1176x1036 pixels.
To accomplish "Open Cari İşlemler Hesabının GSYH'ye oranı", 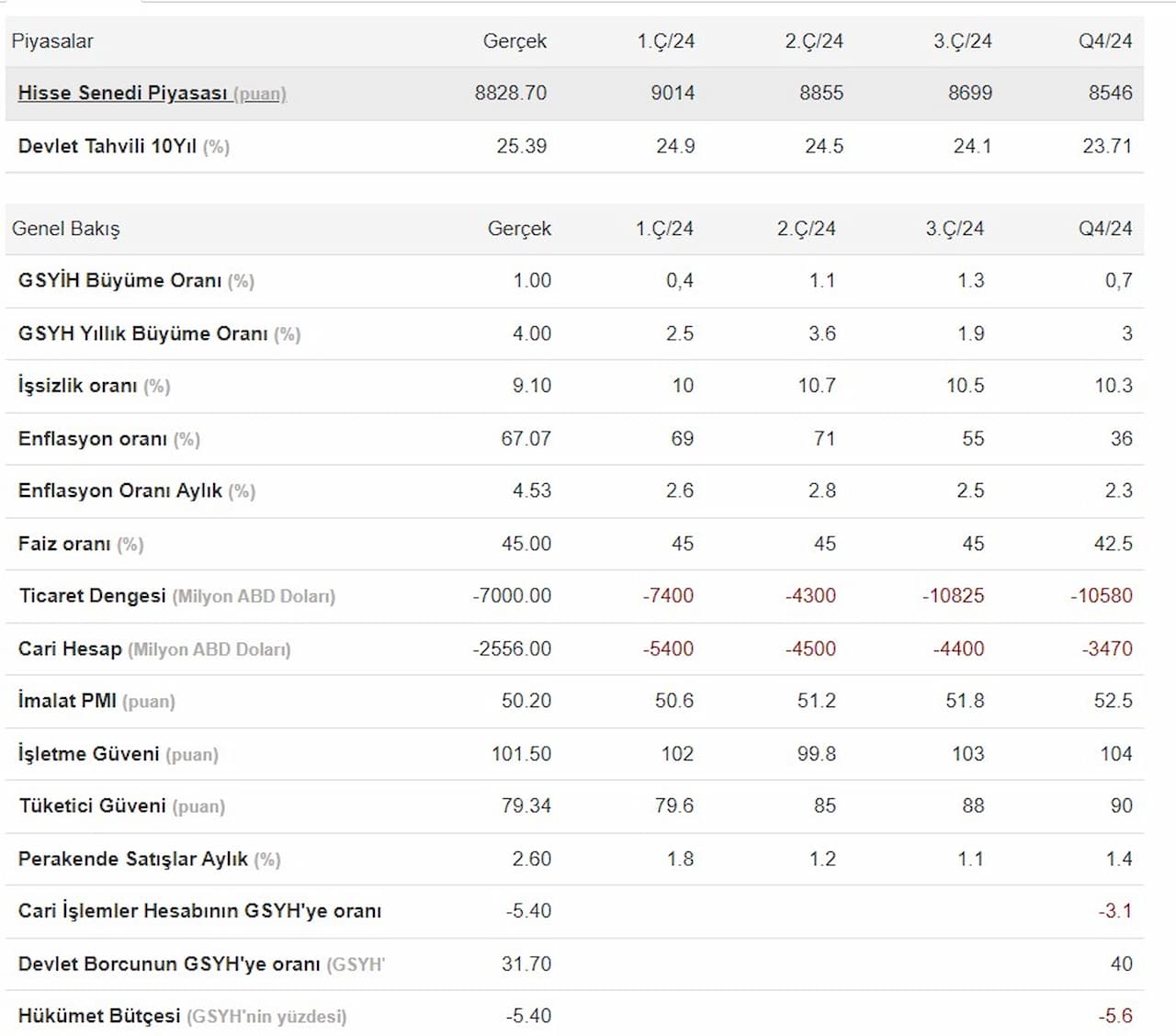I will click(199, 911).
